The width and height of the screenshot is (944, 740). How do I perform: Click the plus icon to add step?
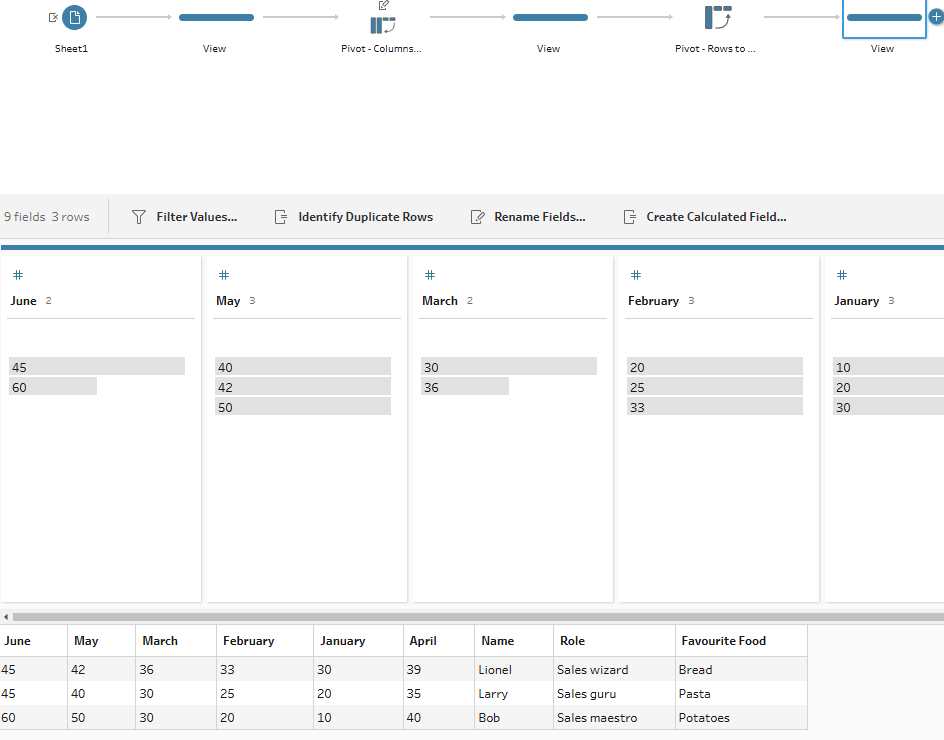(x=936, y=17)
